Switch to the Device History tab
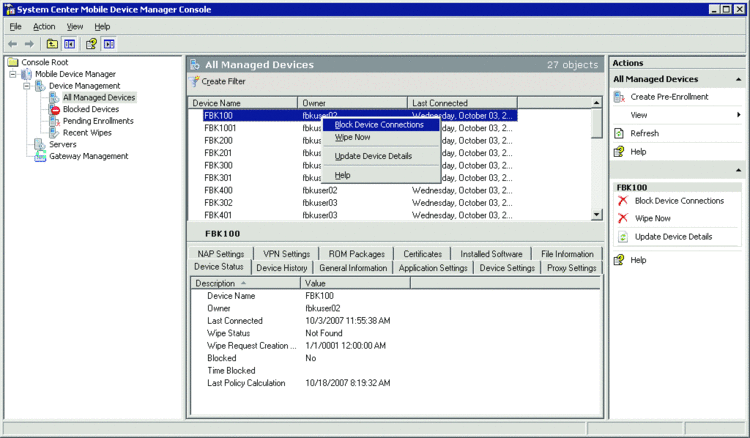Screen dimensions: 750x438 coord(282,268)
